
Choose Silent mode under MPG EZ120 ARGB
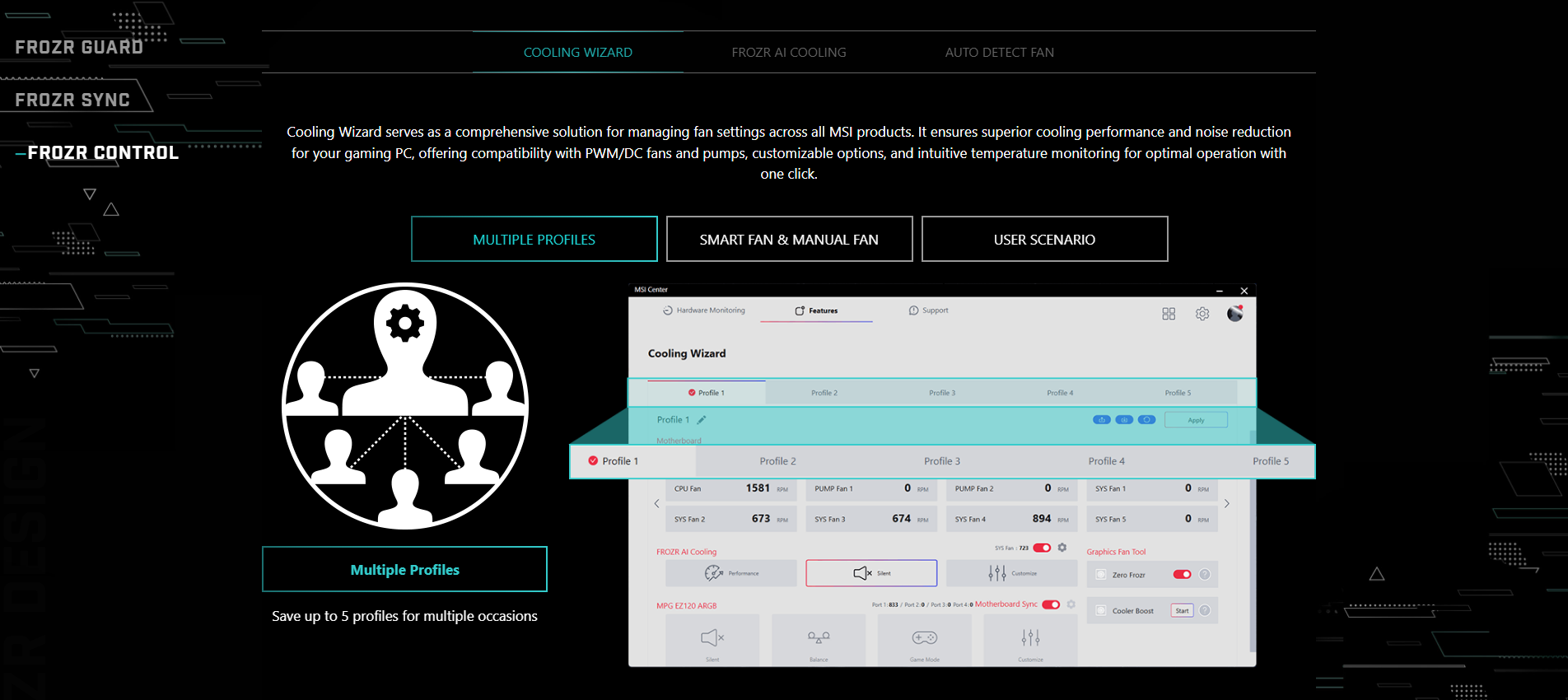click(712, 640)
